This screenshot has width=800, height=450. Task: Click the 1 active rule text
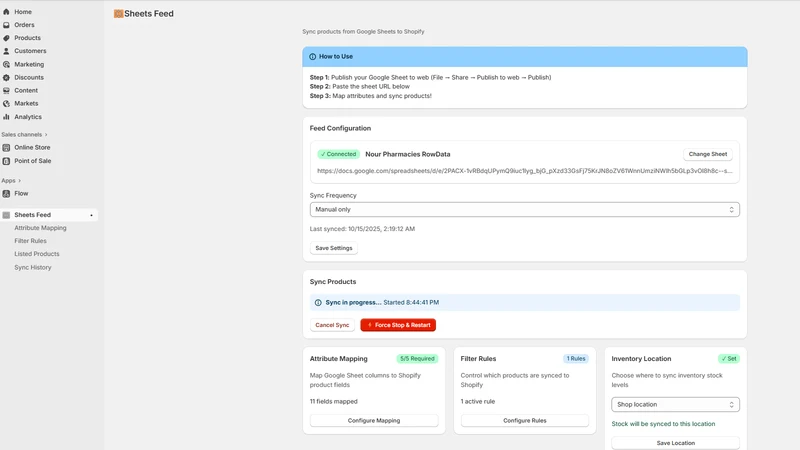pos(478,402)
